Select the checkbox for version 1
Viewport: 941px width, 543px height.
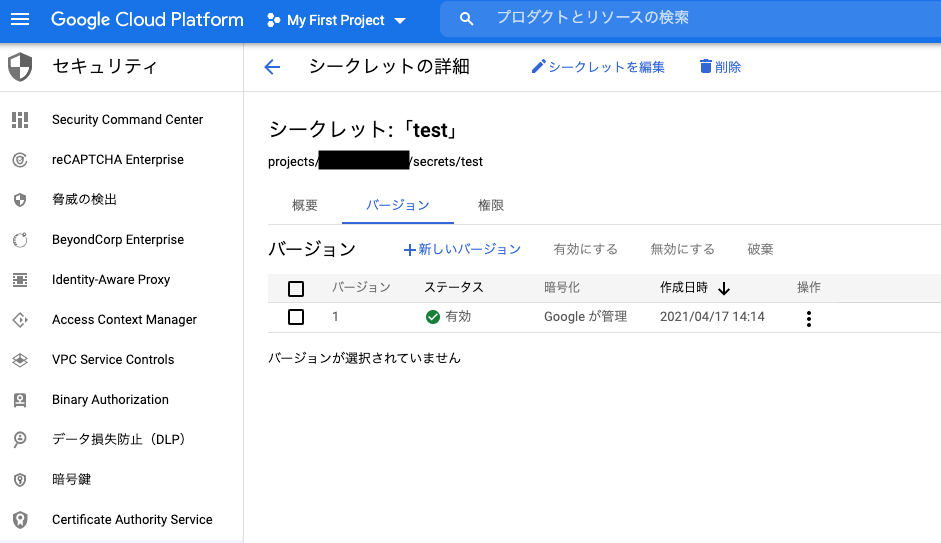(x=296, y=317)
